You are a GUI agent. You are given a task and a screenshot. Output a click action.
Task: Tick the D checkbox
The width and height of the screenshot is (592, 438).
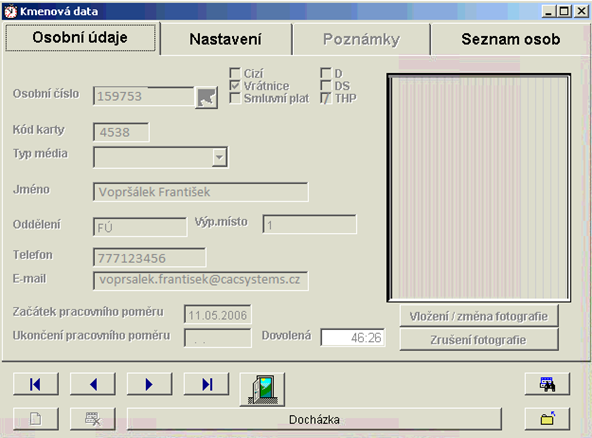(325, 73)
